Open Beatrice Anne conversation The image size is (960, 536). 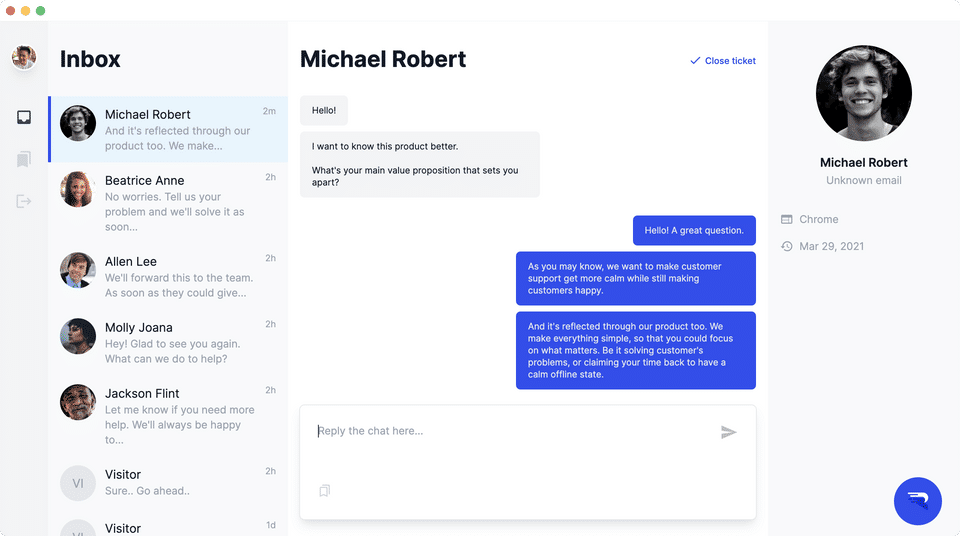click(x=168, y=203)
